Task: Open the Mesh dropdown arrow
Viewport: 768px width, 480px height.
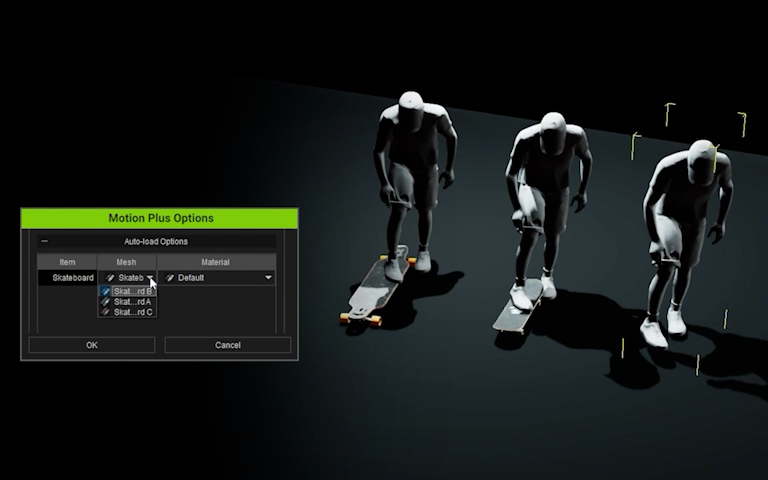Action: [x=150, y=278]
